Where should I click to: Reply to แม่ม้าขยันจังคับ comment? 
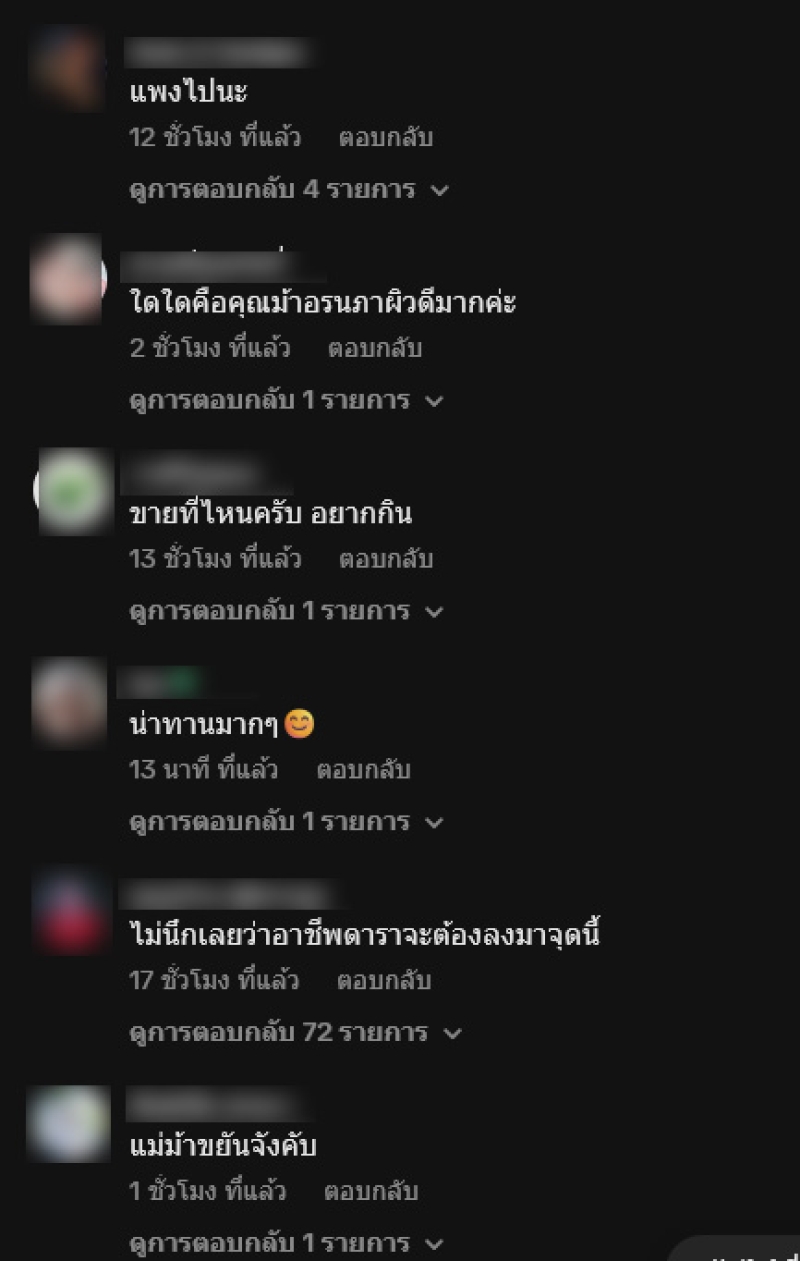tap(371, 1192)
